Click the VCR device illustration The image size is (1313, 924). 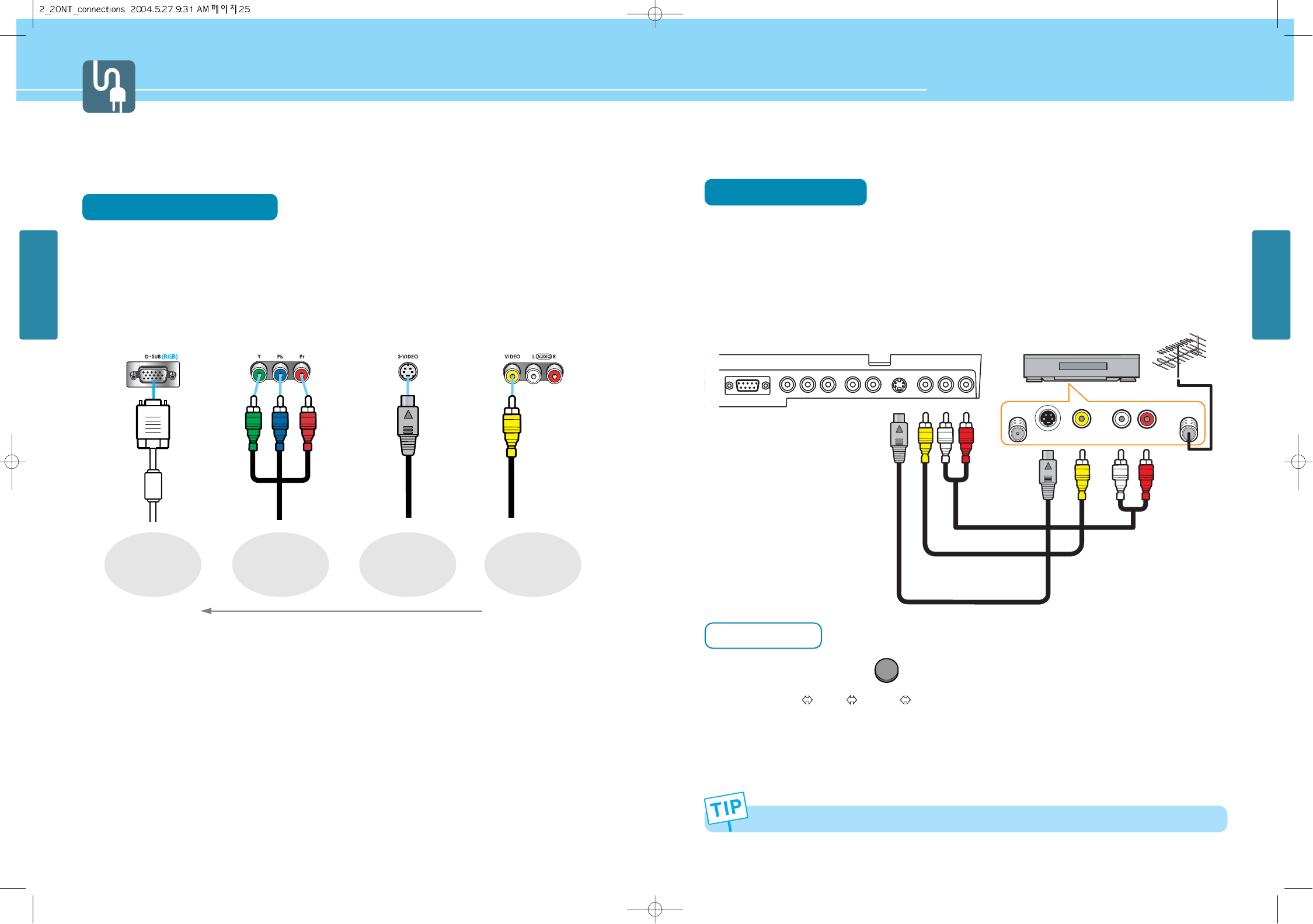[x=1081, y=368]
